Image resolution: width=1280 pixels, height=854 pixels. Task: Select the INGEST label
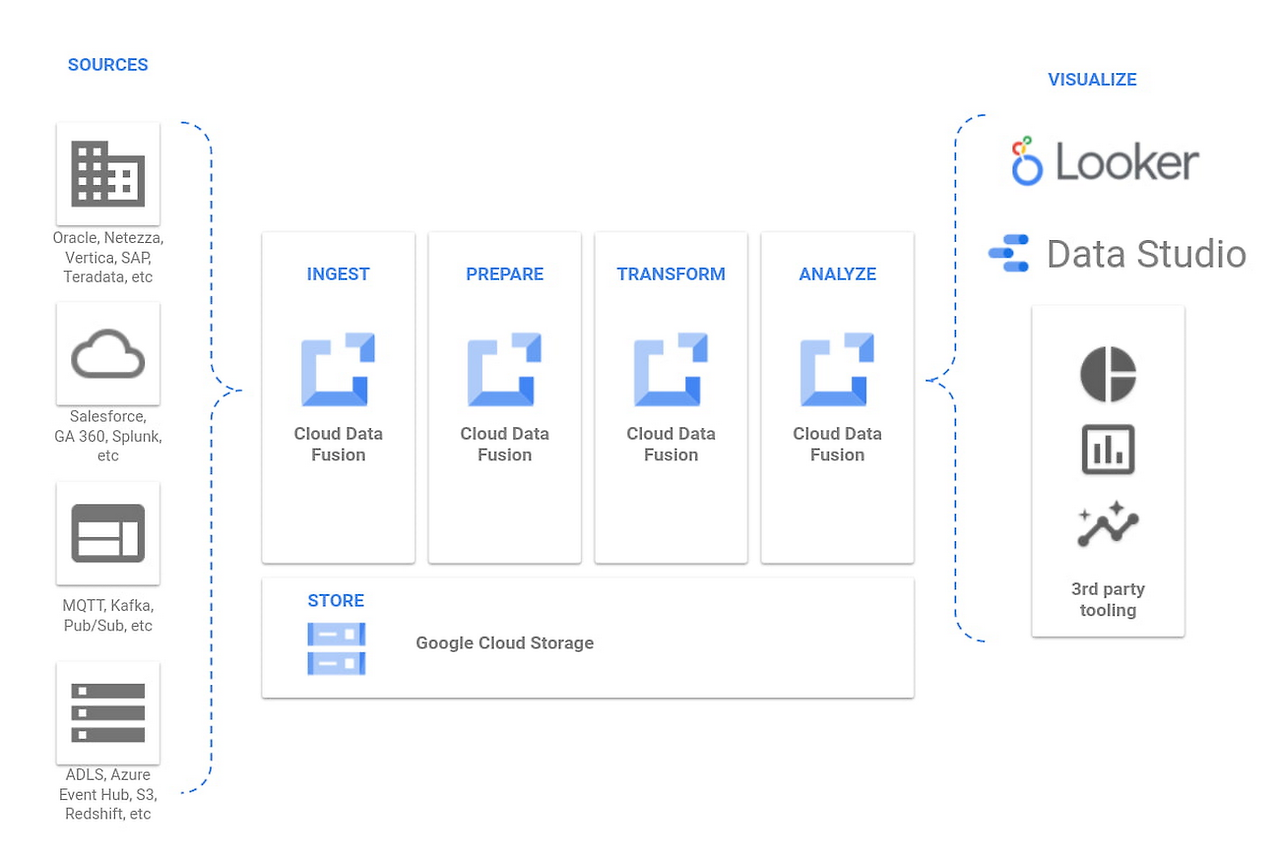point(338,274)
